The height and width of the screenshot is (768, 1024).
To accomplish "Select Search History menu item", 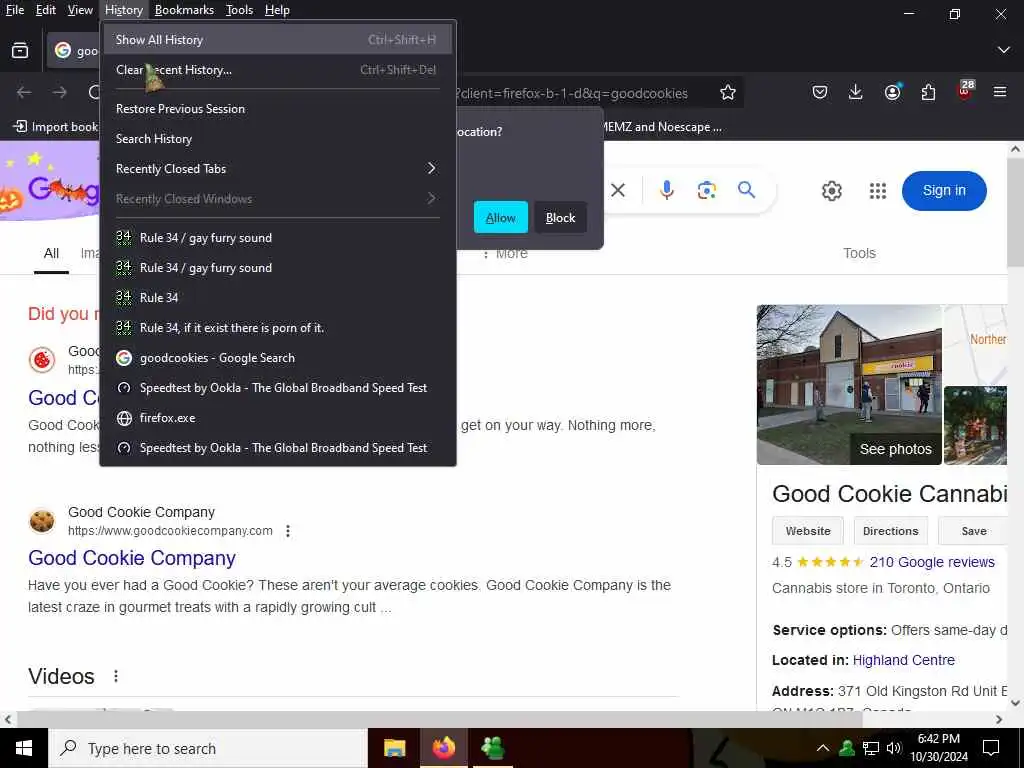I will 278,139.
